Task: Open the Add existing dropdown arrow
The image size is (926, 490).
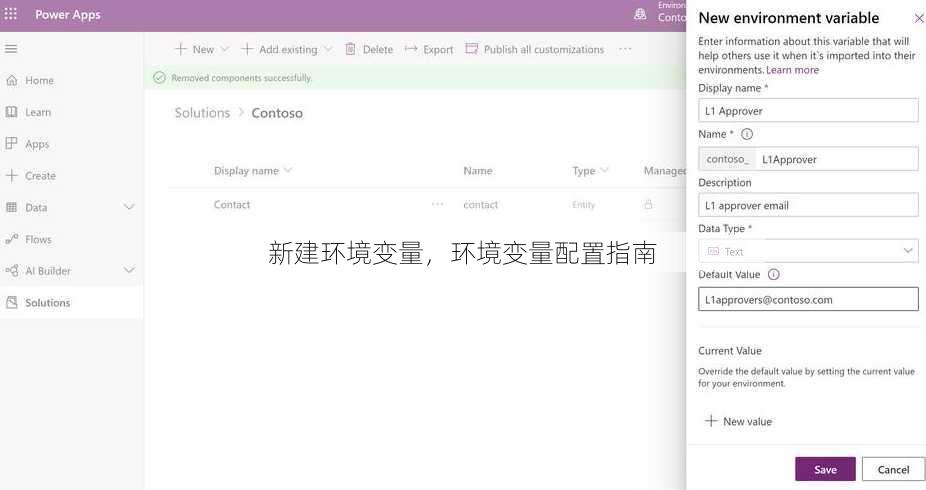Action: tap(328, 49)
